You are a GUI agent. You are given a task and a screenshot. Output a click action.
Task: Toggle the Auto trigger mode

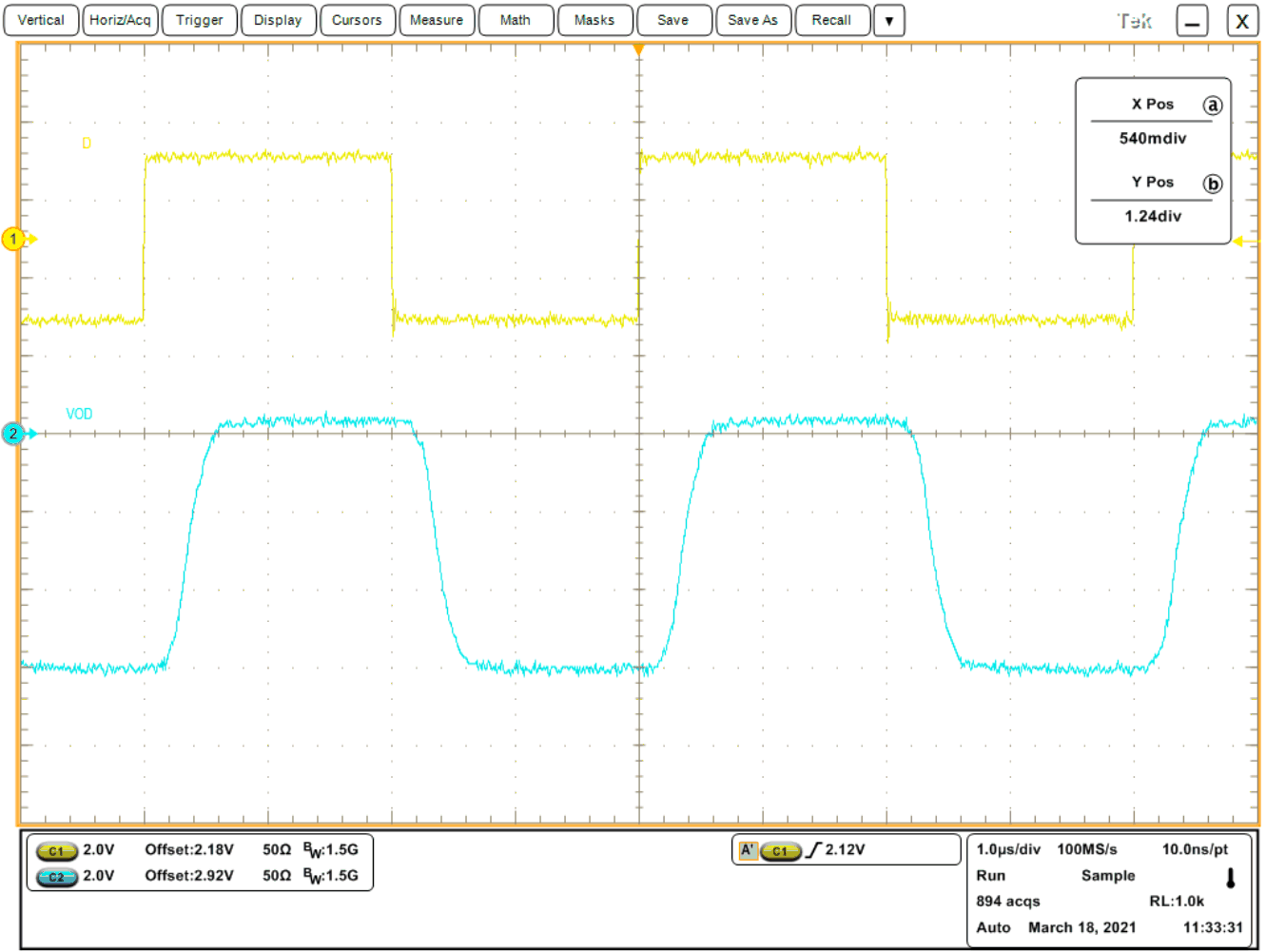(x=991, y=927)
